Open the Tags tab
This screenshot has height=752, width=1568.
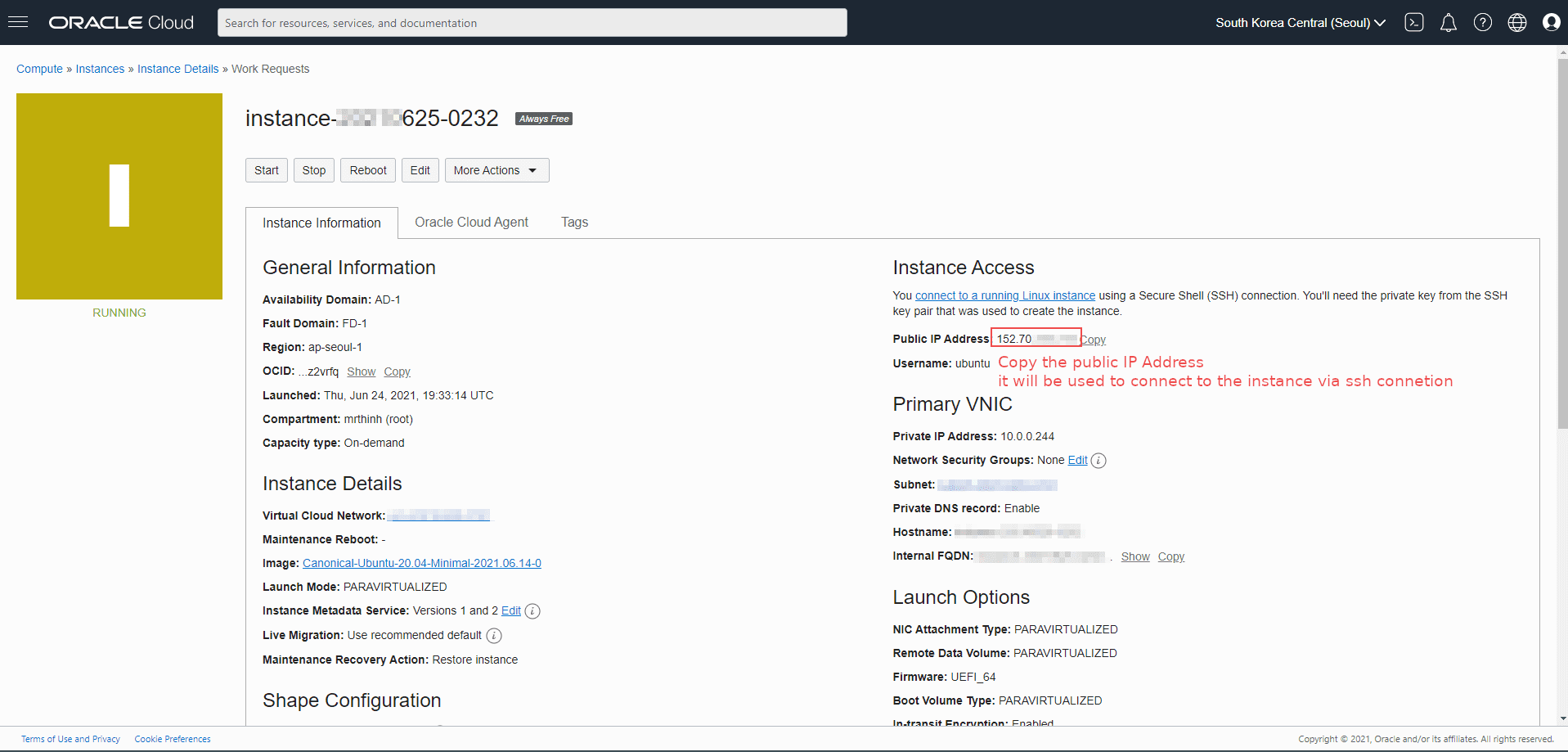(x=574, y=223)
